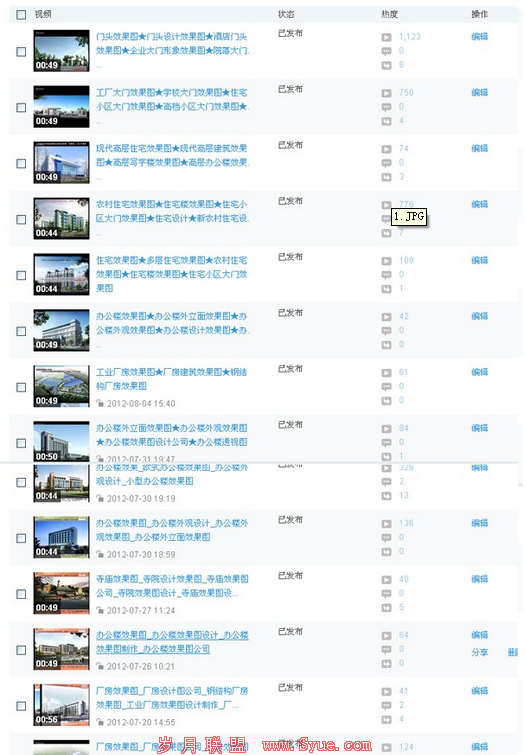Click the comment icon beside 2 in the 326-view row
This screenshot has width=526, height=755.
point(386,482)
